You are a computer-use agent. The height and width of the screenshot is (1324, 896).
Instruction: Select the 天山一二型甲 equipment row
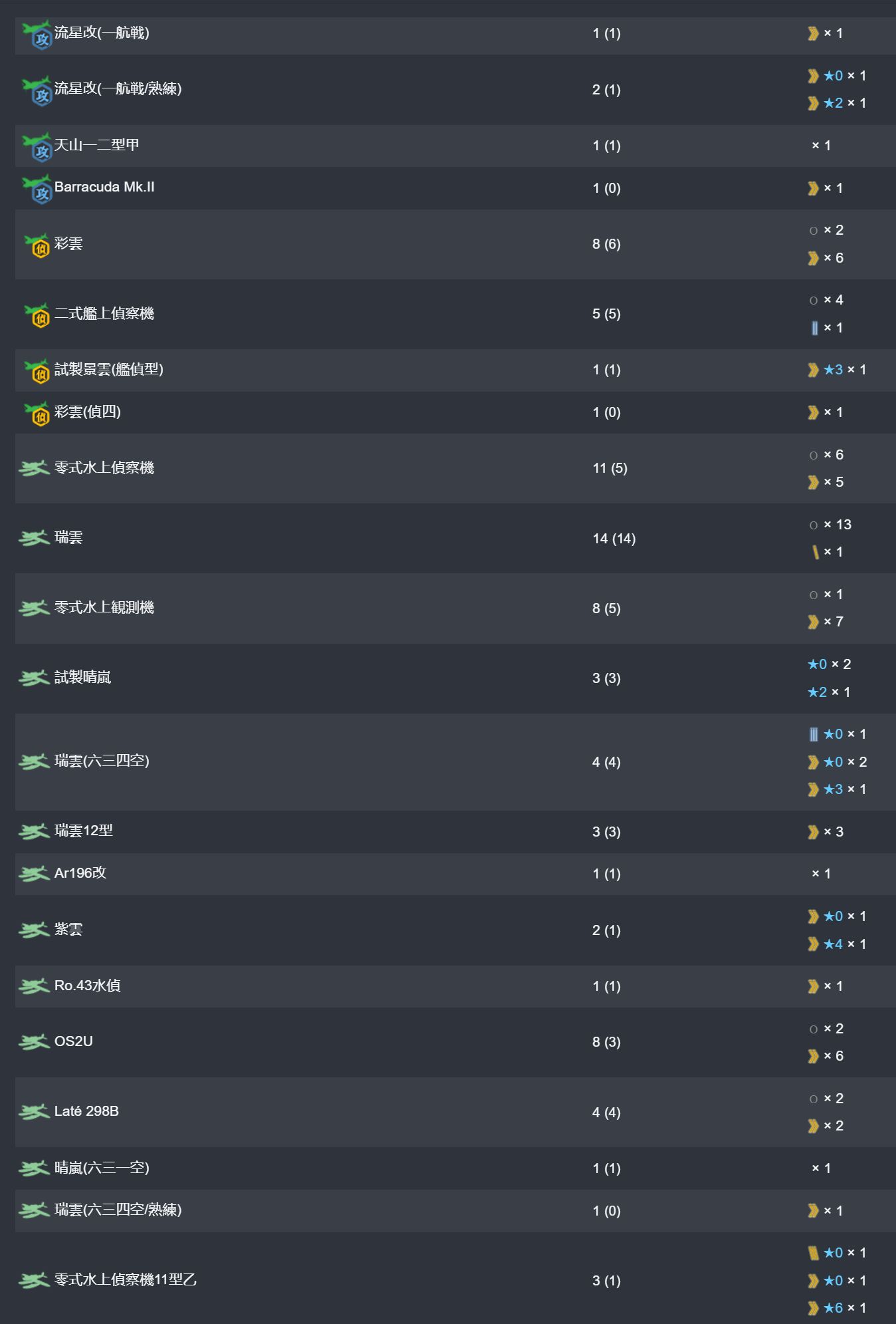pos(455,146)
